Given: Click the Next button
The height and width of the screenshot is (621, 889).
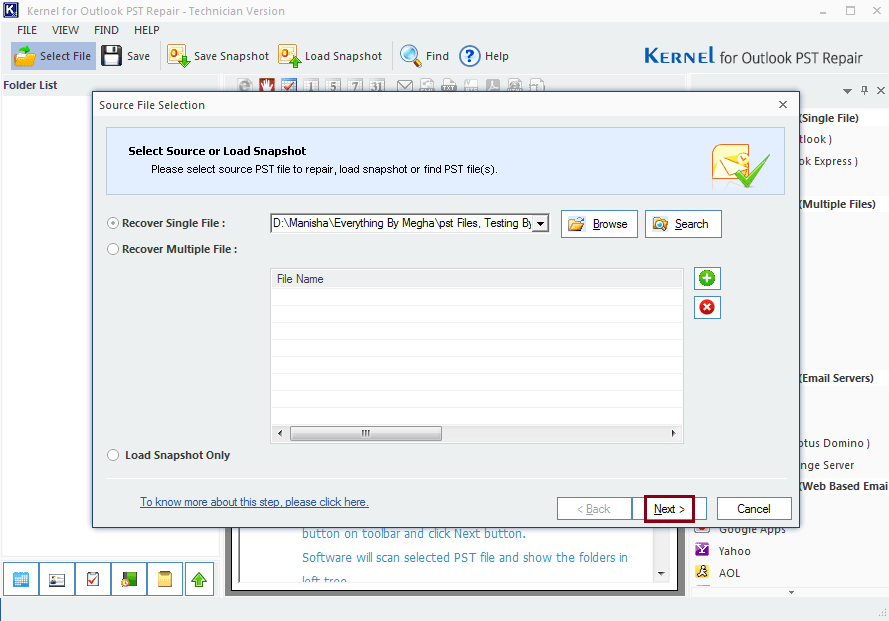Looking at the screenshot, I should coord(669,509).
